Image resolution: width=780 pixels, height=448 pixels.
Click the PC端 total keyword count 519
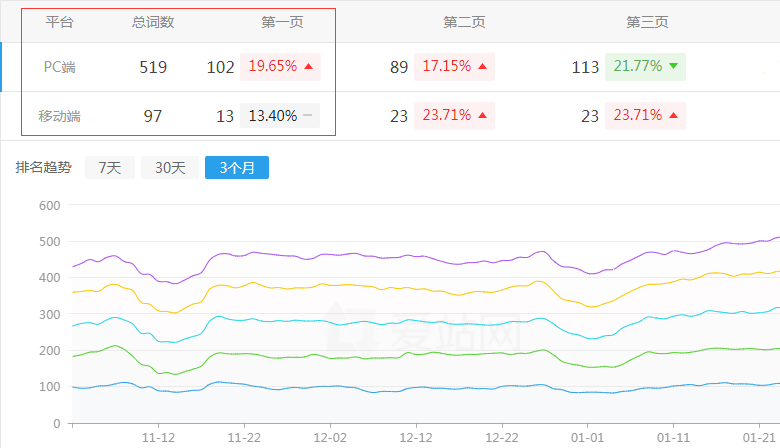pyautogui.click(x=153, y=67)
